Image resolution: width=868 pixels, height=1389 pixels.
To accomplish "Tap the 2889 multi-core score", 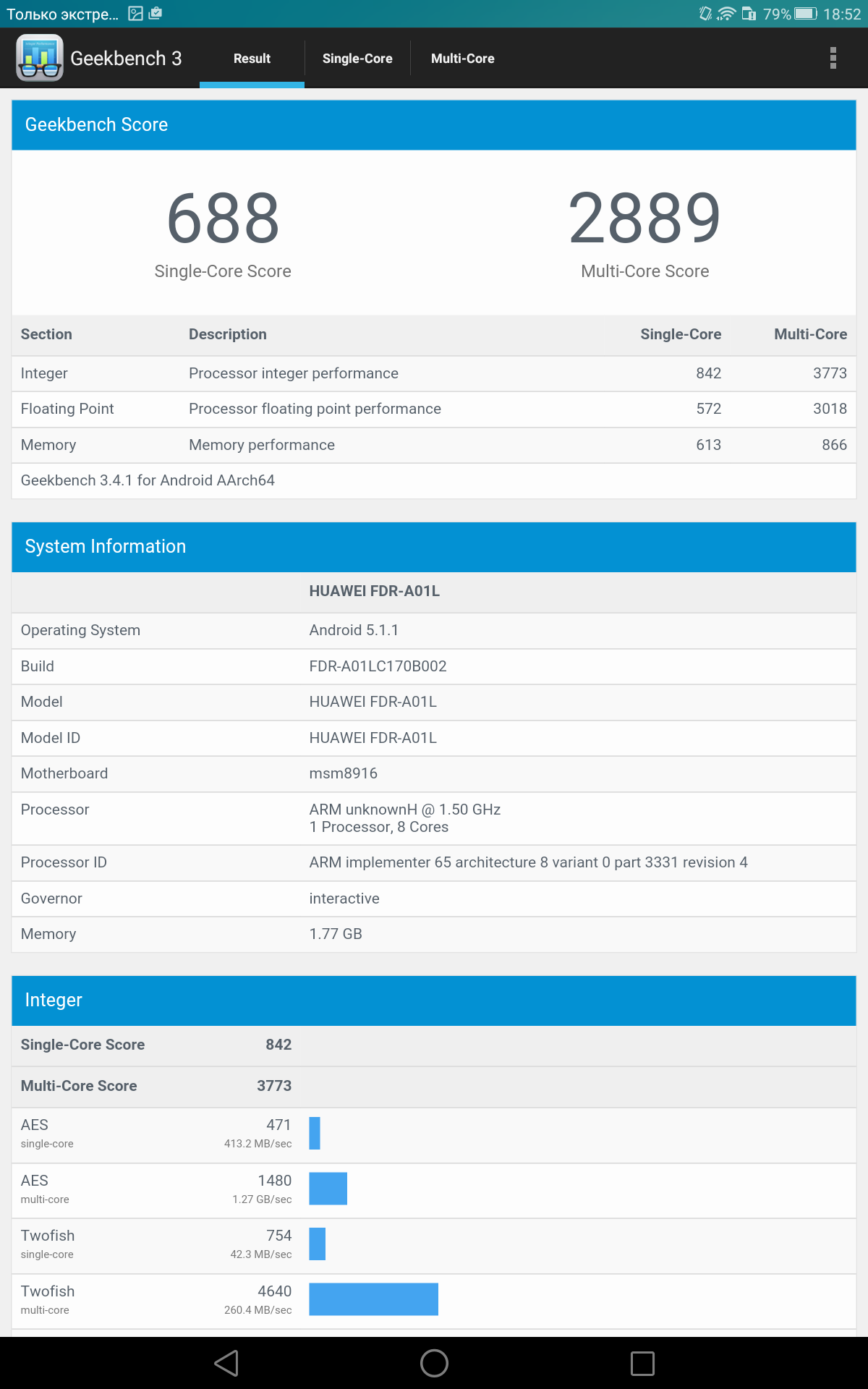I will [x=644, y=218].
